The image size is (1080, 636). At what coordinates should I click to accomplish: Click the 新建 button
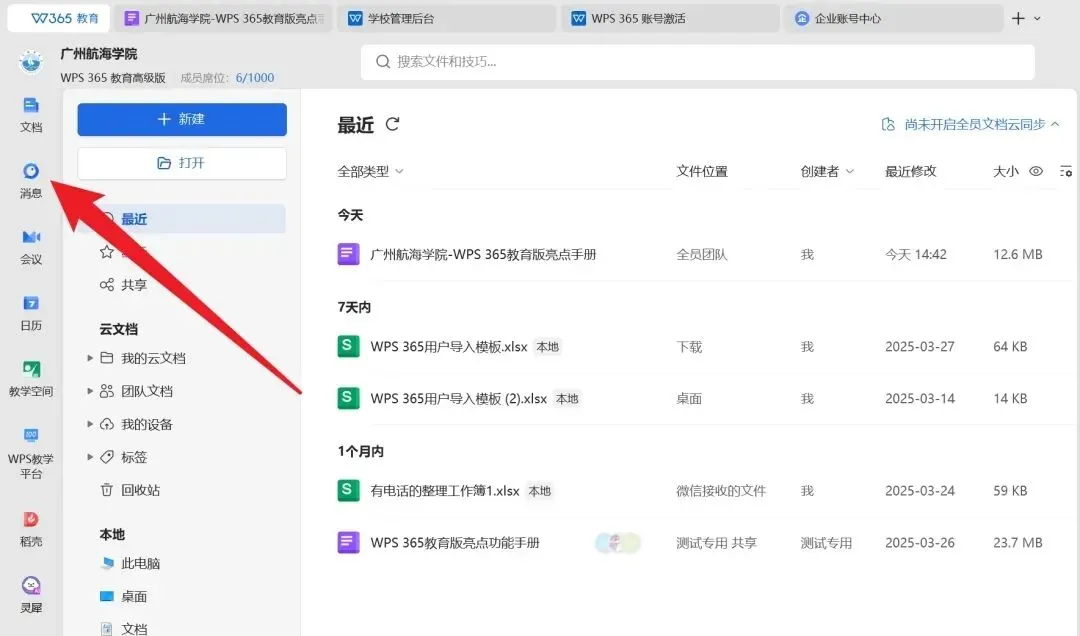182,119
